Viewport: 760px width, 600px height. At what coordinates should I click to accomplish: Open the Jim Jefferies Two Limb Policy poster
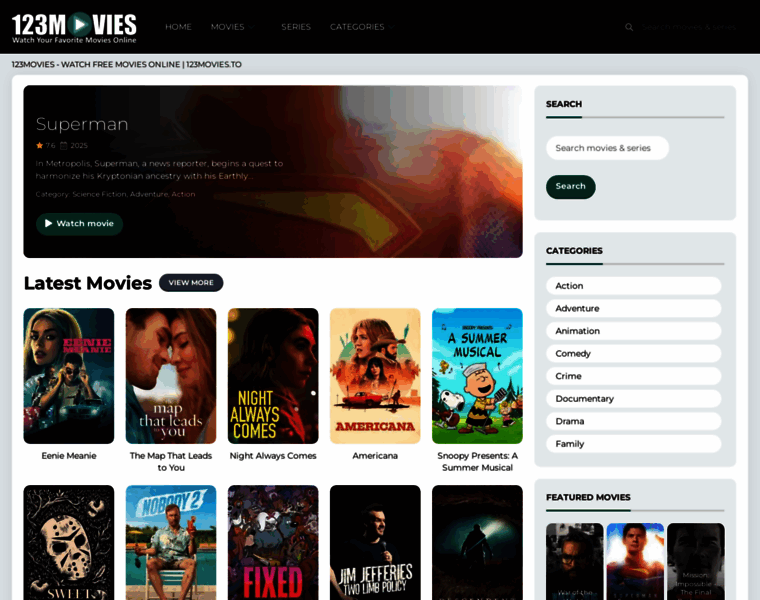375,542
